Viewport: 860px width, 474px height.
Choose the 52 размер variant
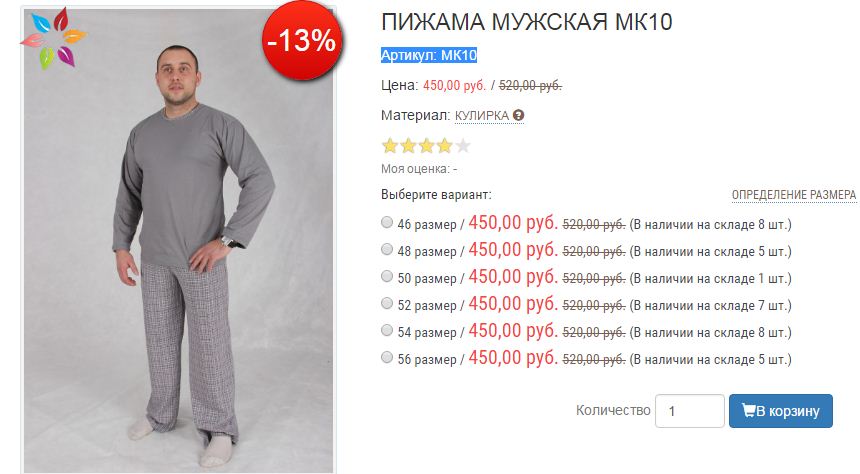pyautogui.click(x=387, y=303)
